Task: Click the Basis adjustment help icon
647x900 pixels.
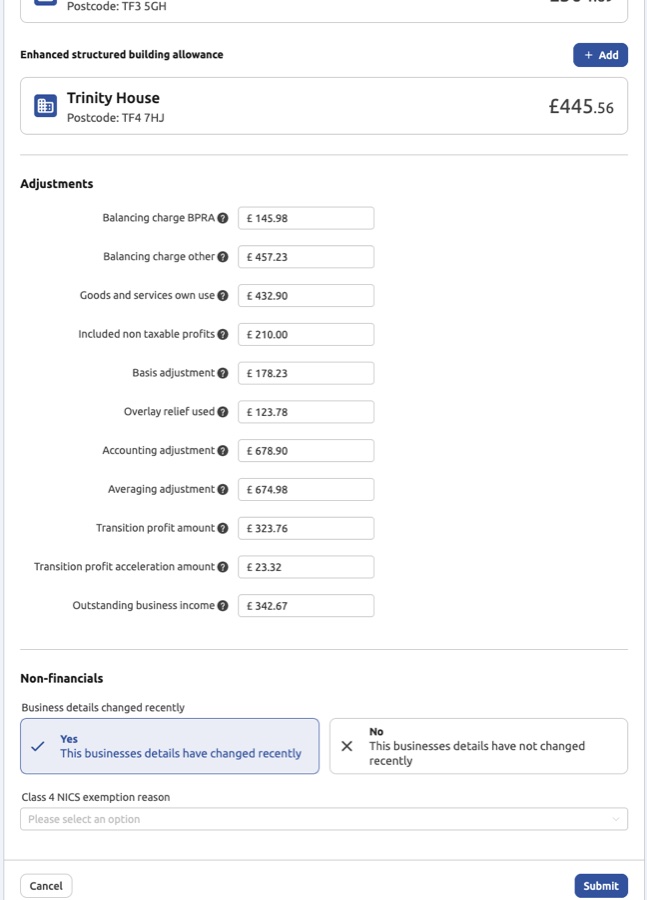Action: pos(223,373)
